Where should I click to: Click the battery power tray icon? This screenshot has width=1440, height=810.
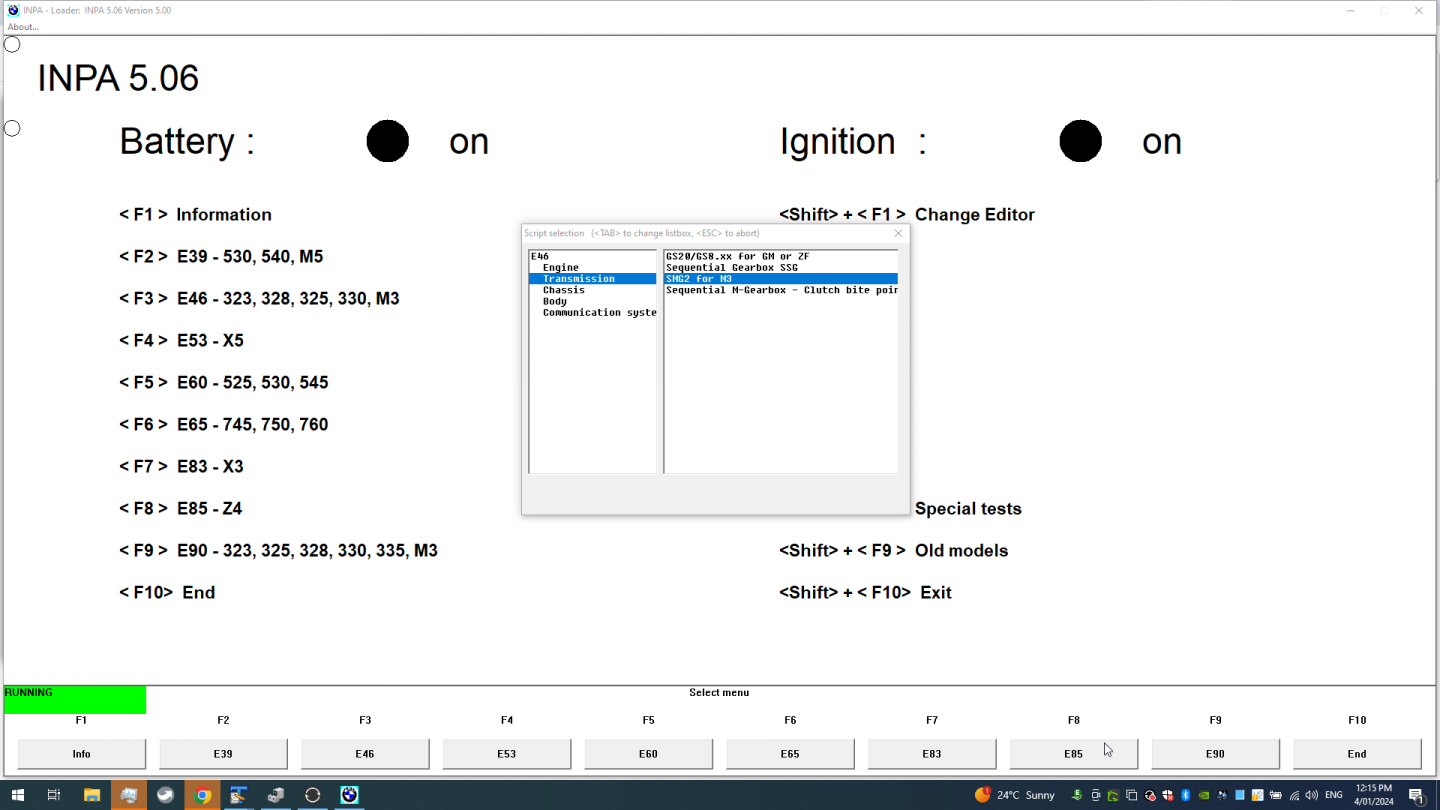1275,795
